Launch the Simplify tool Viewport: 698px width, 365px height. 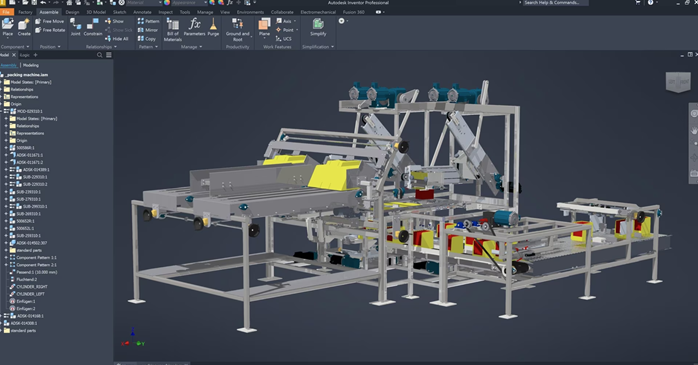(x=318, y=27)
